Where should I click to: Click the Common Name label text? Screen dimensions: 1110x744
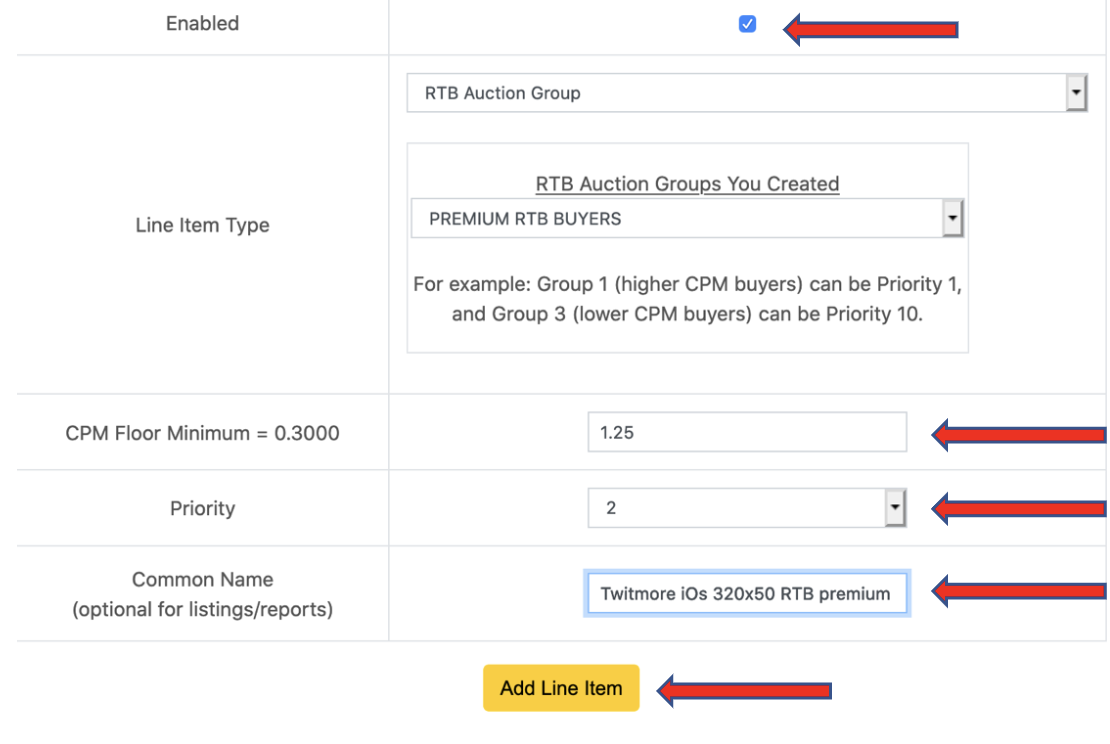coord(202,580)
